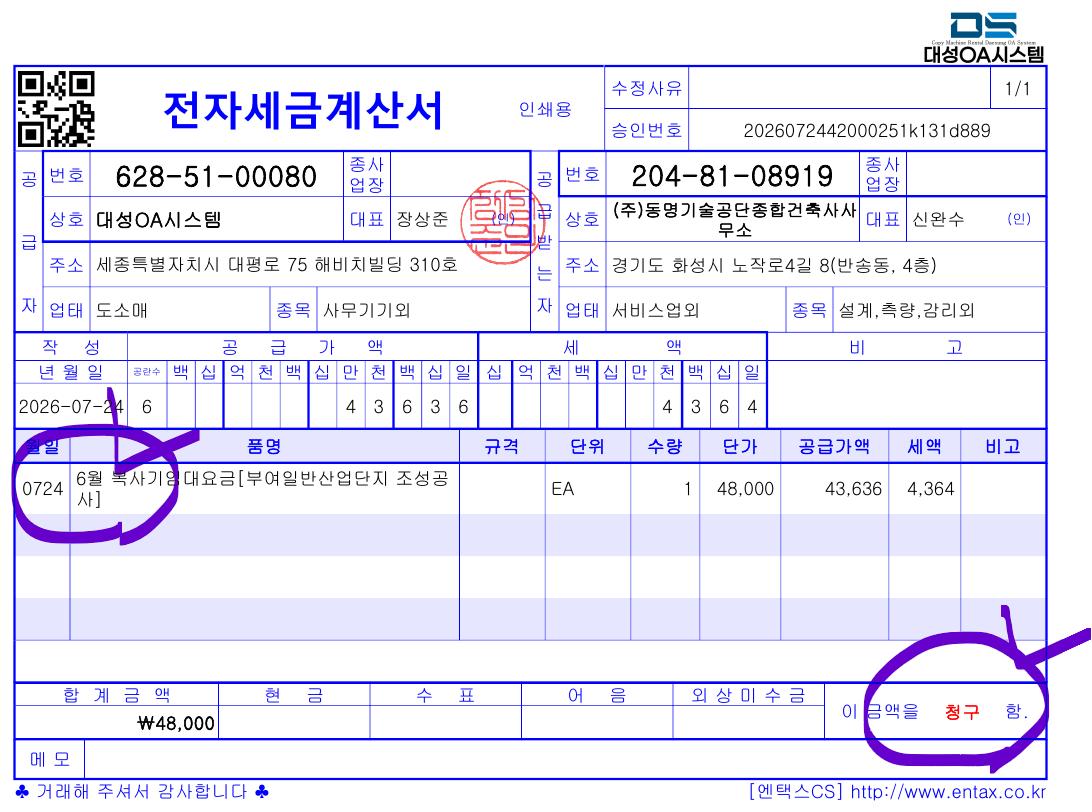
Task: Click the 메모 label
Action: (49, 759)
